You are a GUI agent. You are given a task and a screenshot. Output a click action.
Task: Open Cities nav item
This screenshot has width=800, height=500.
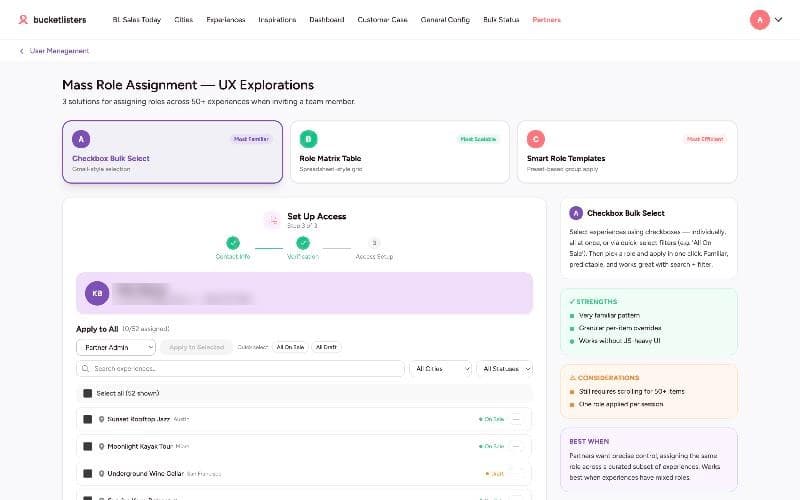[x=184, y=19]
